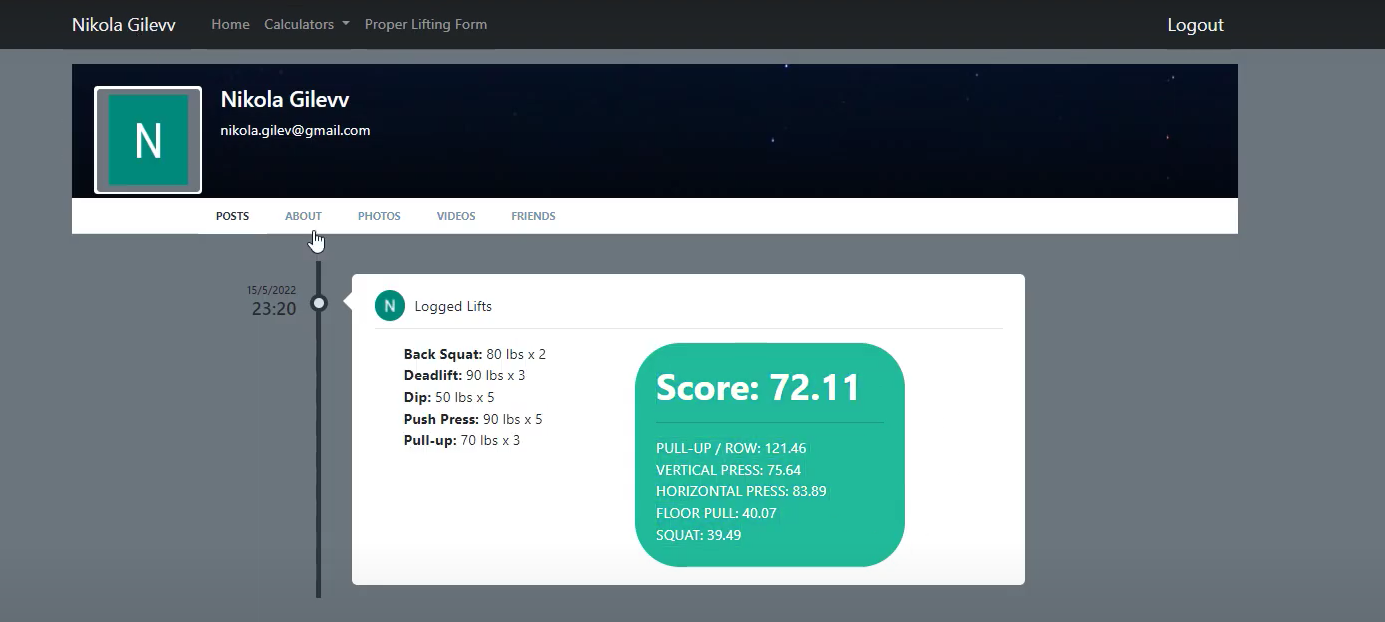Log out using the Logout link
Screen dimensions: 1385x622
tap(1195, 25)
